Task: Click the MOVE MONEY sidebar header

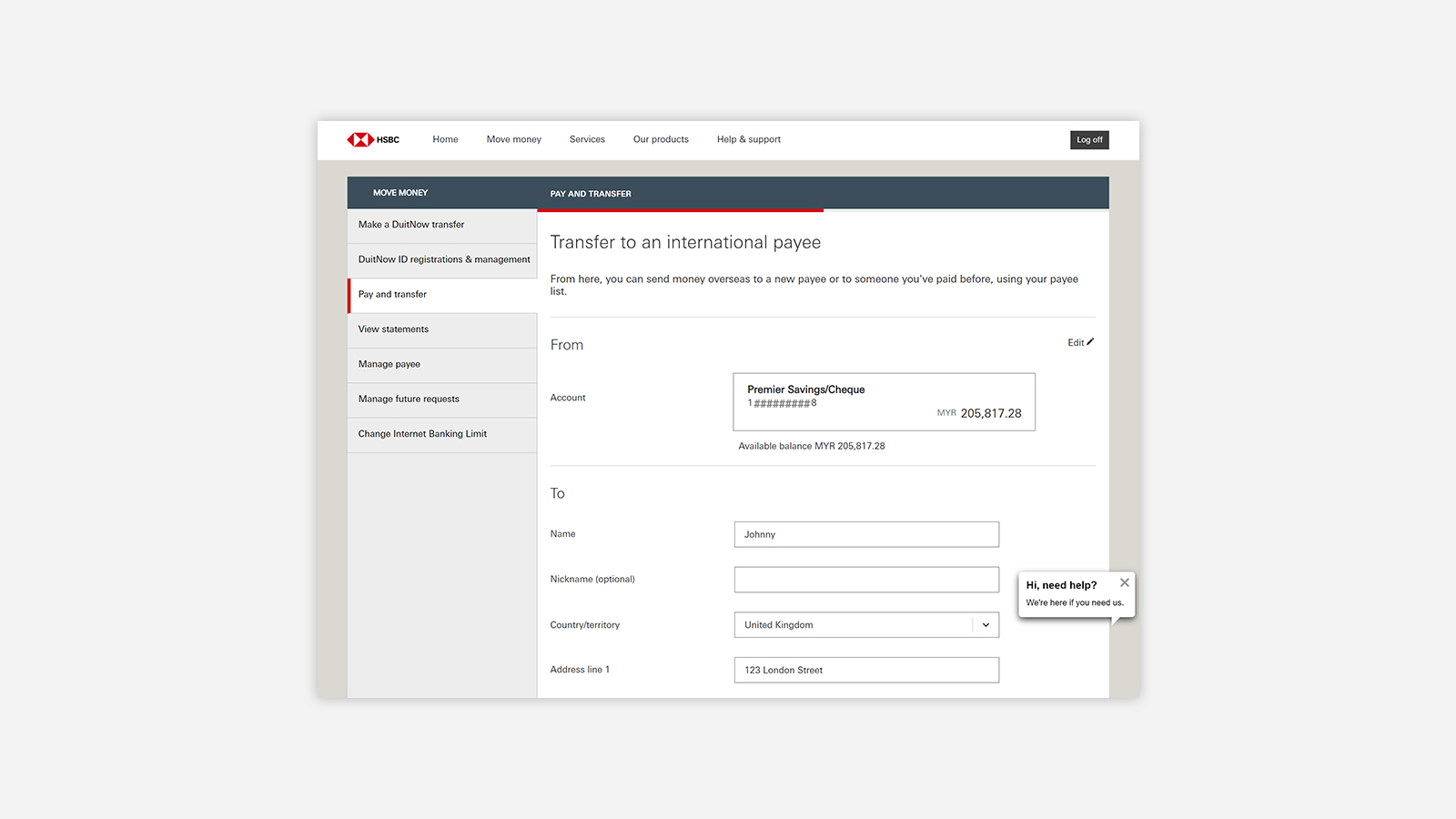Action: (399, 193)
